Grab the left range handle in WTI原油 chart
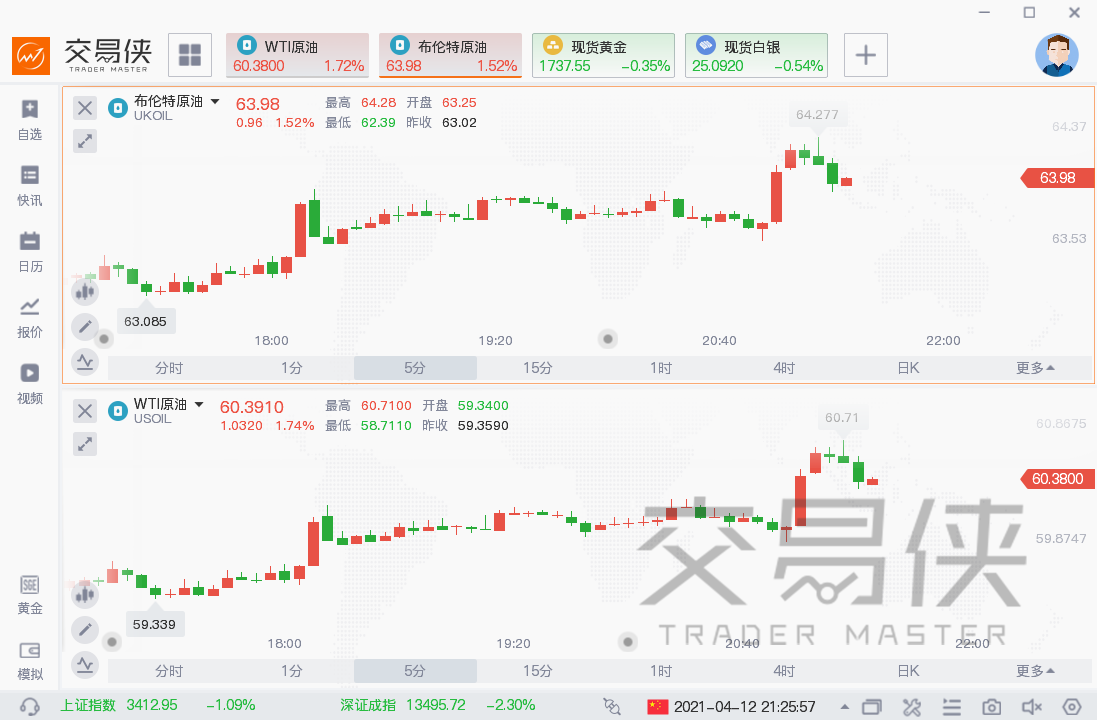This screenshot has height=720, width=1097. point(112,642)
